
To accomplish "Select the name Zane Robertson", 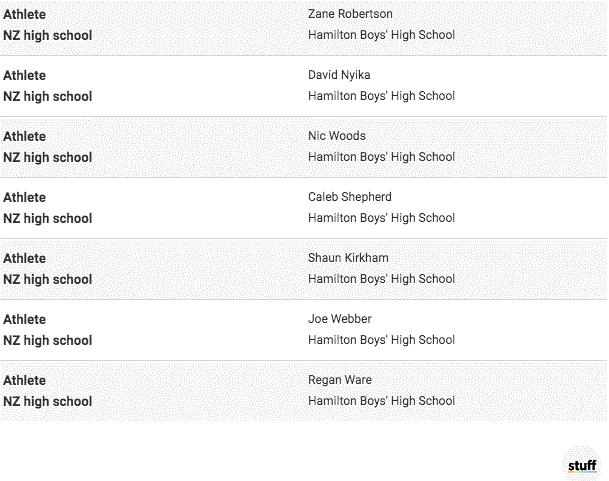I will 350,14.
